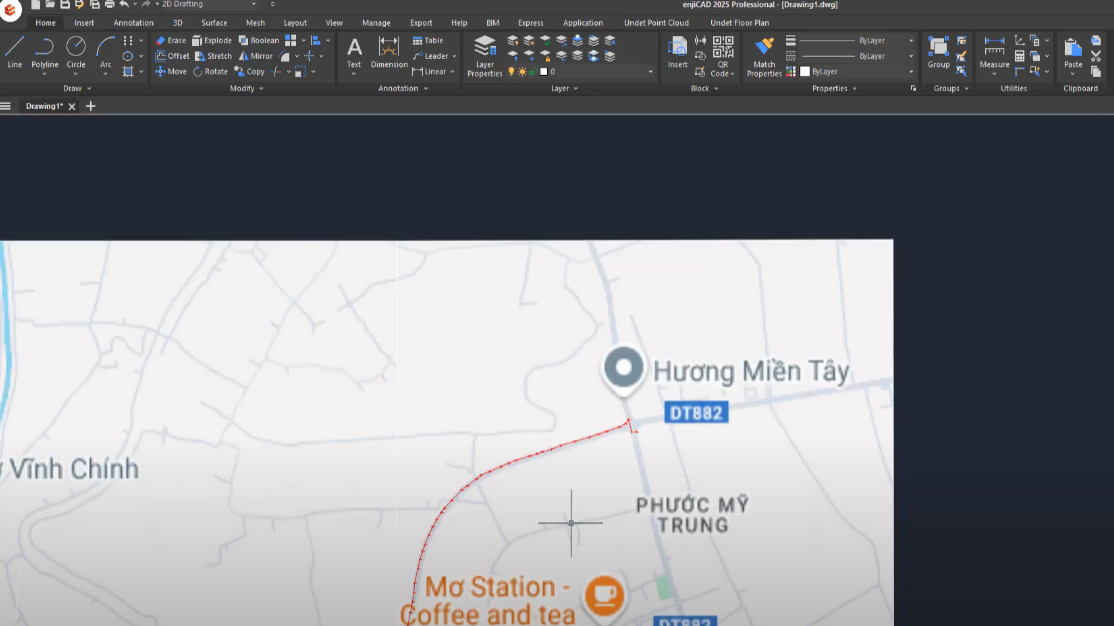
Task: Select the Drawing1 document tab
Action: (44, 106)
